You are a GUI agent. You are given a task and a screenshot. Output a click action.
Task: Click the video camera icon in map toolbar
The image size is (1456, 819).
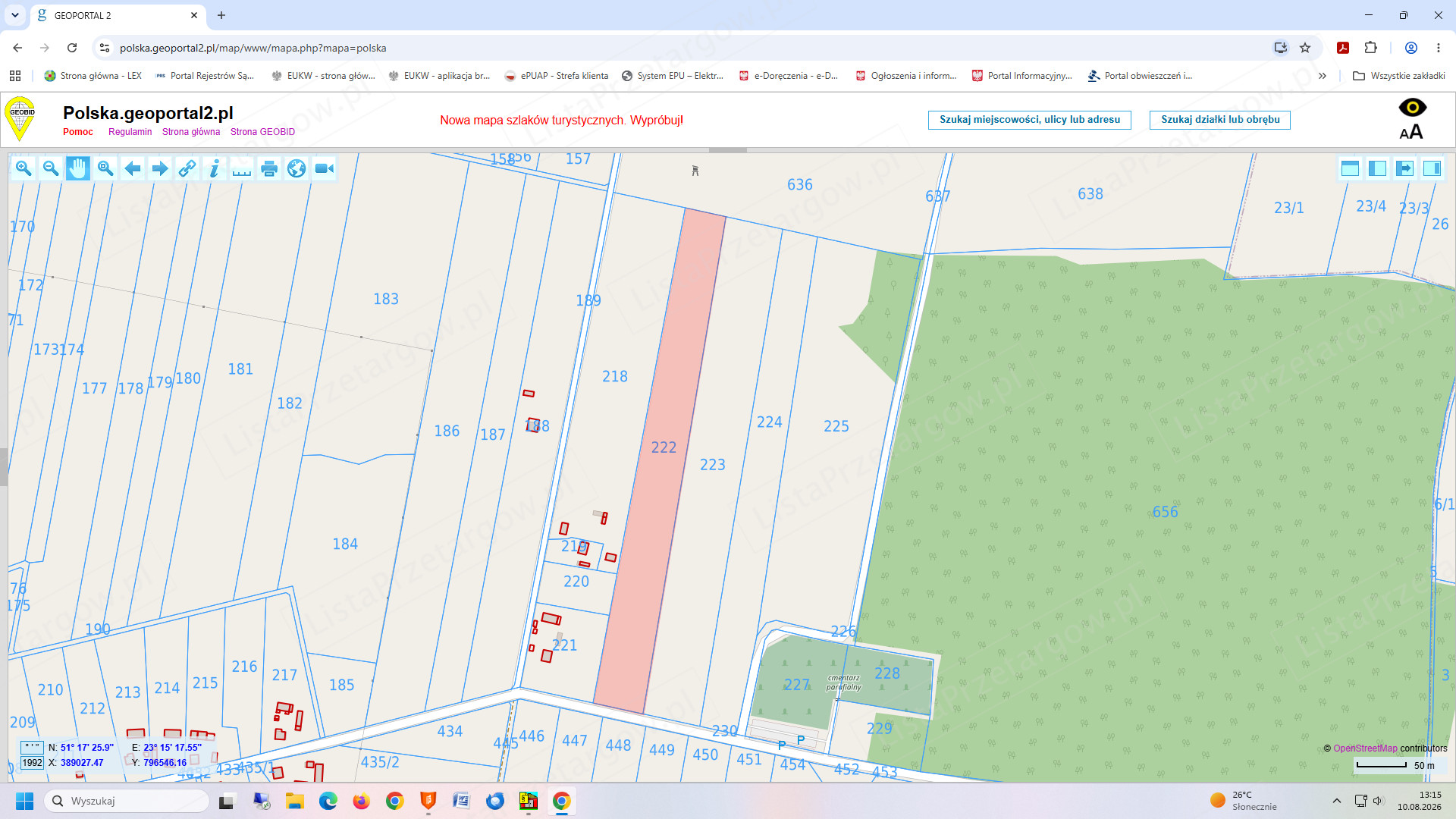(324, 168)
